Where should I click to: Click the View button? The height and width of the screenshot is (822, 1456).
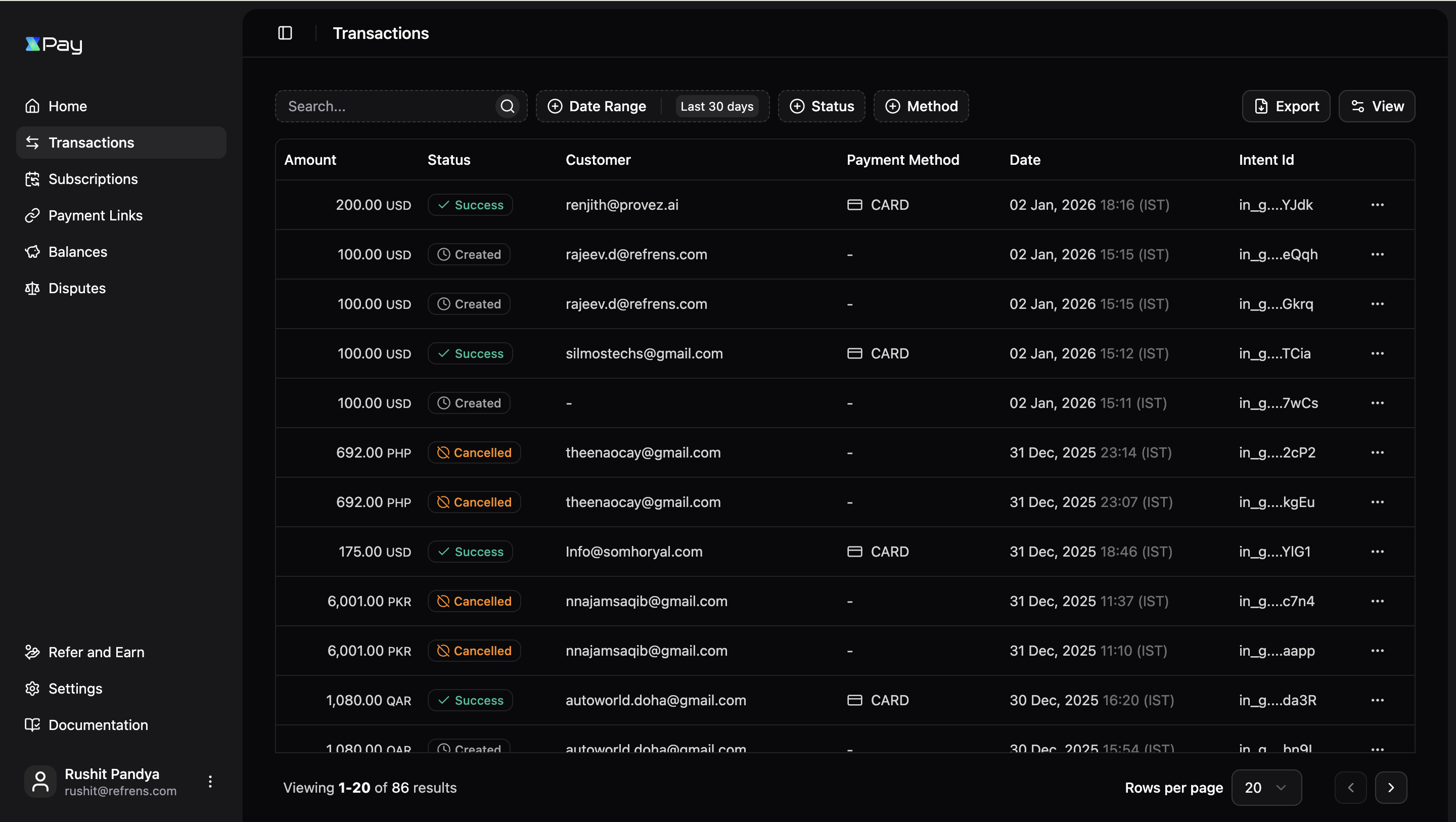click(x=1377, y=106)
